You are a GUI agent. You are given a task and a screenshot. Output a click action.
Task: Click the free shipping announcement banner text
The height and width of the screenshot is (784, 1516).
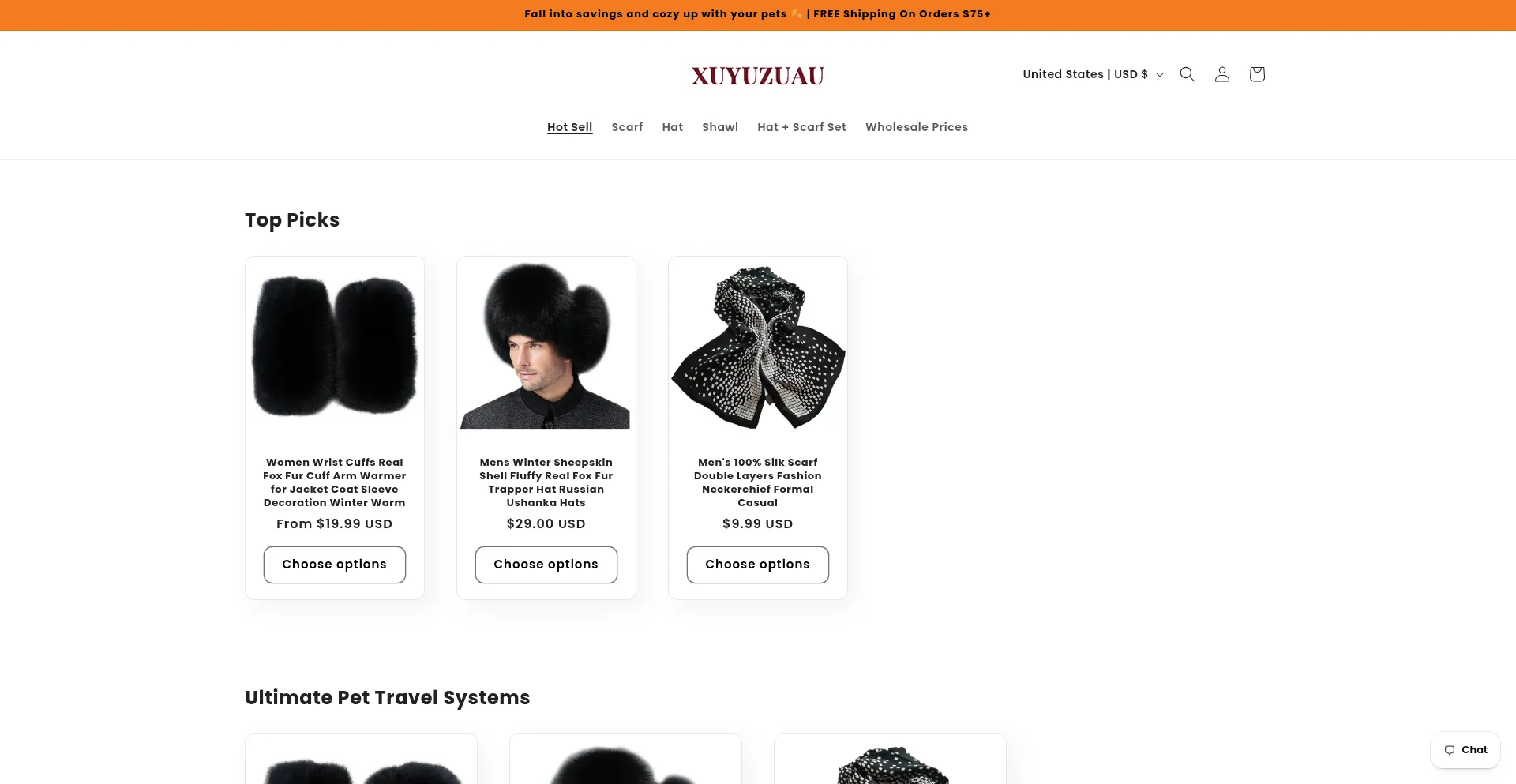click(x=757, y=14)
